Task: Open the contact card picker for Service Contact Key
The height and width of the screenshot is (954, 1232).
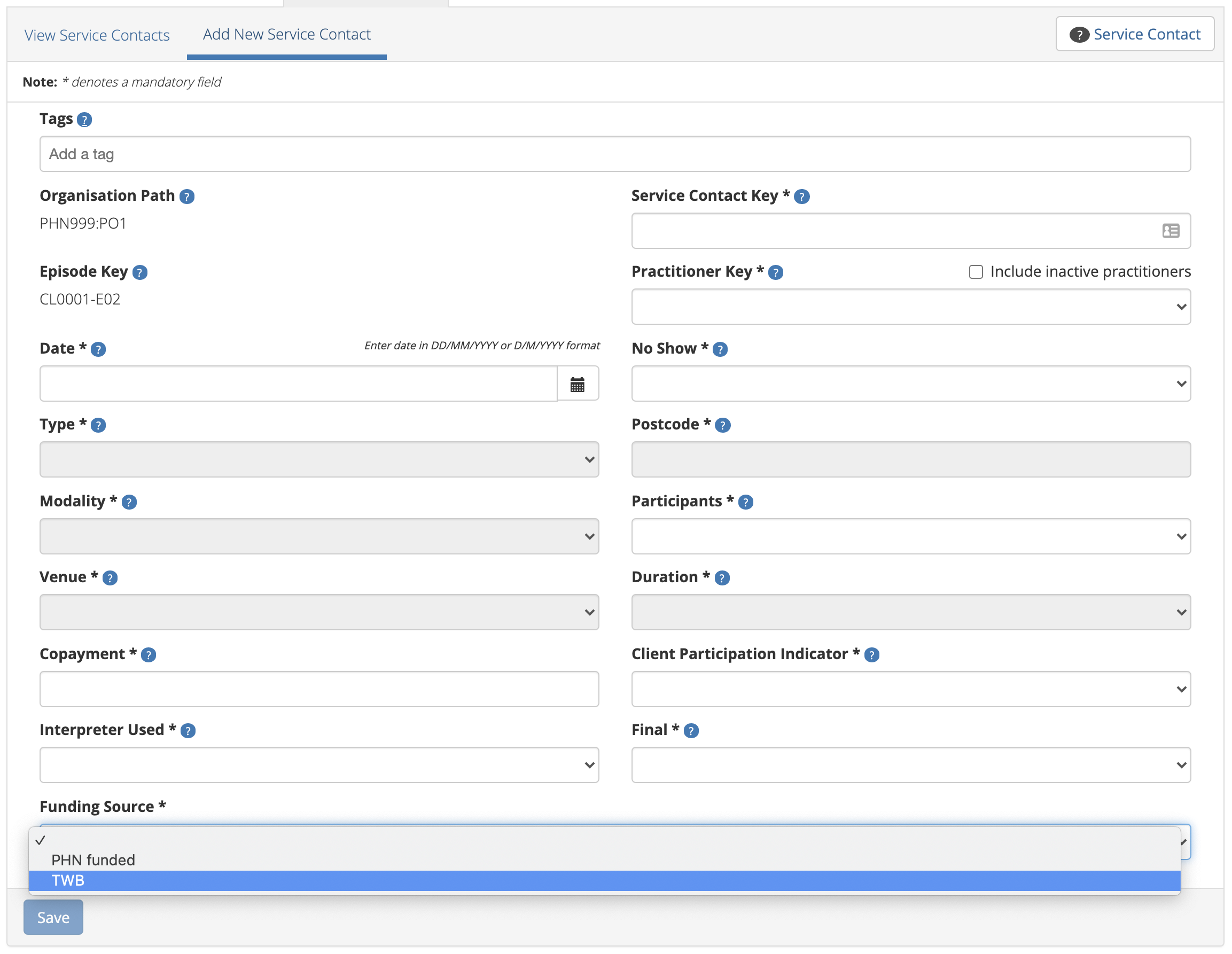Action: coord(1171,231)
